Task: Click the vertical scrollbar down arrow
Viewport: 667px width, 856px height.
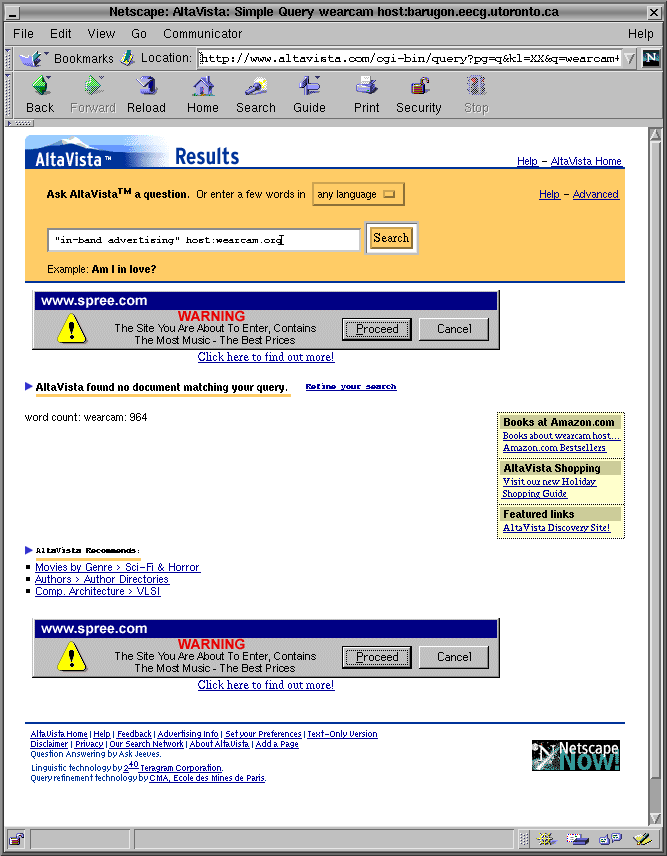Action: click(x=655, y=818)
